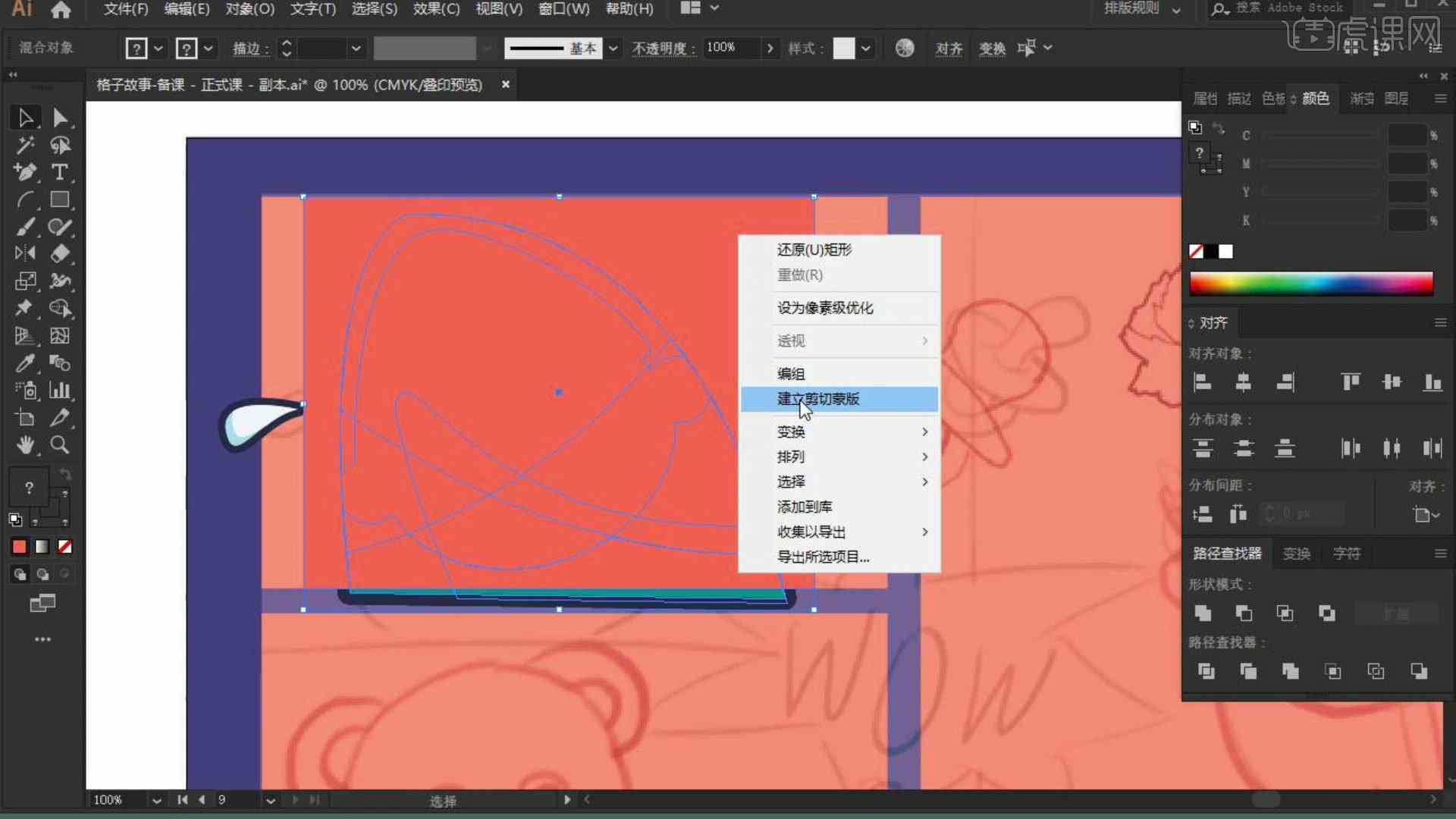
Task: Open zoom level 100% dropdown
Action: (156, 800)
